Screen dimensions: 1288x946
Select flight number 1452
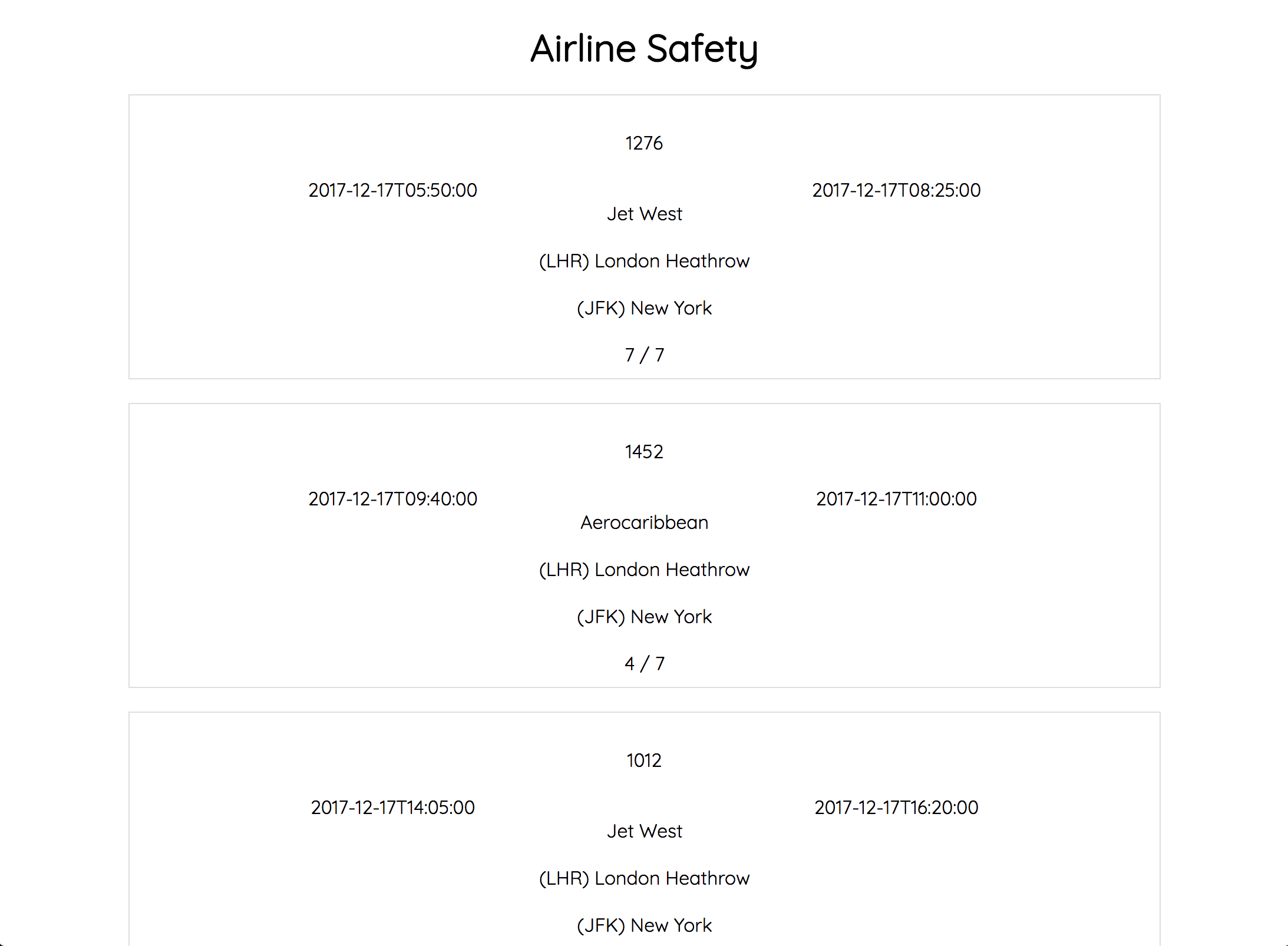[644, 452]
